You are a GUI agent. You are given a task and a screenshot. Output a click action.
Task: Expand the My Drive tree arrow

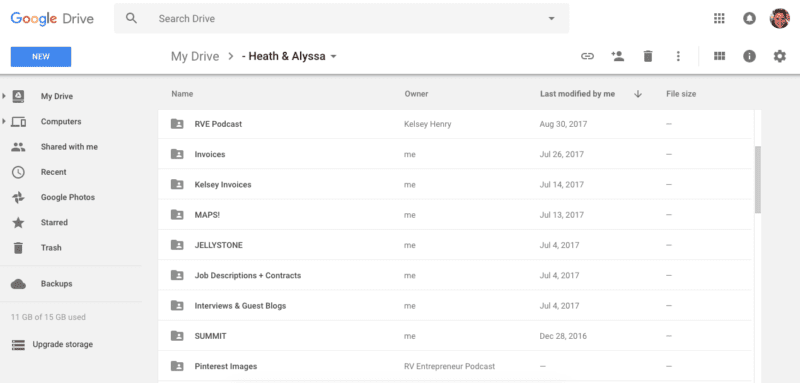pyautogui.click(x=4, y=96)
